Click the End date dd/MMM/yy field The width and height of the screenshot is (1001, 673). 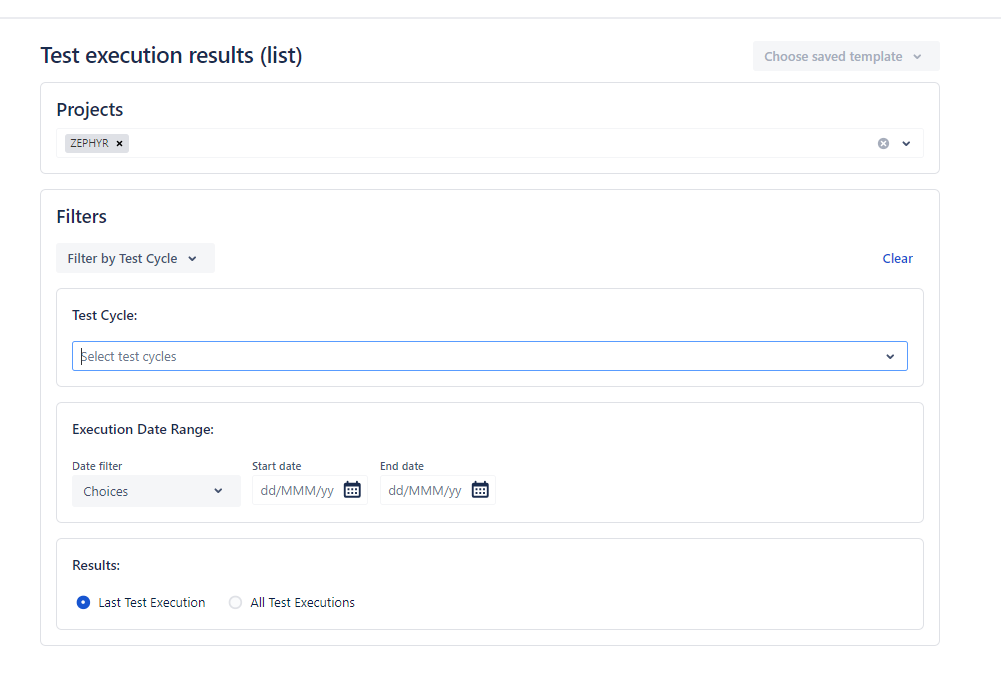pyautogui.click(x=424, y=490)
